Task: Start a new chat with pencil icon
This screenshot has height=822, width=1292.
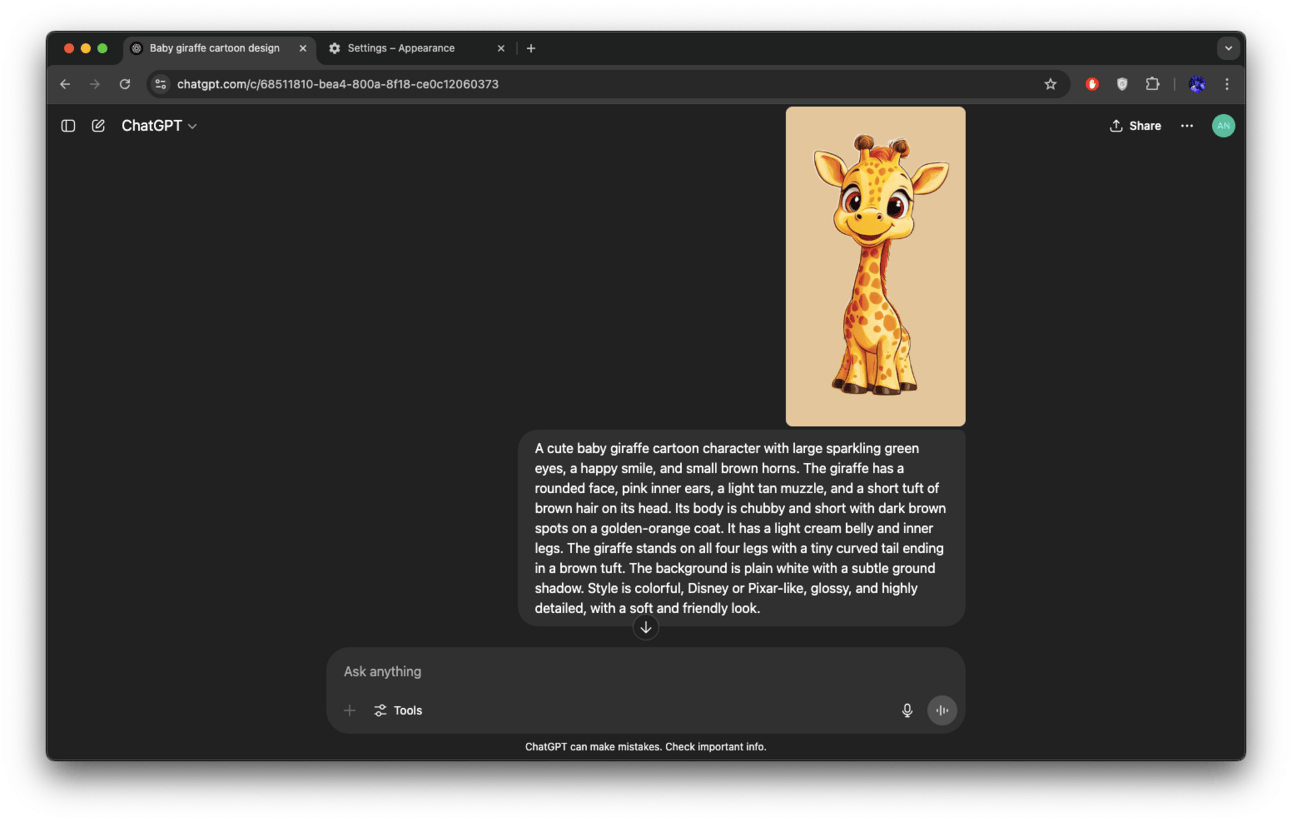Action: point(98,126)
